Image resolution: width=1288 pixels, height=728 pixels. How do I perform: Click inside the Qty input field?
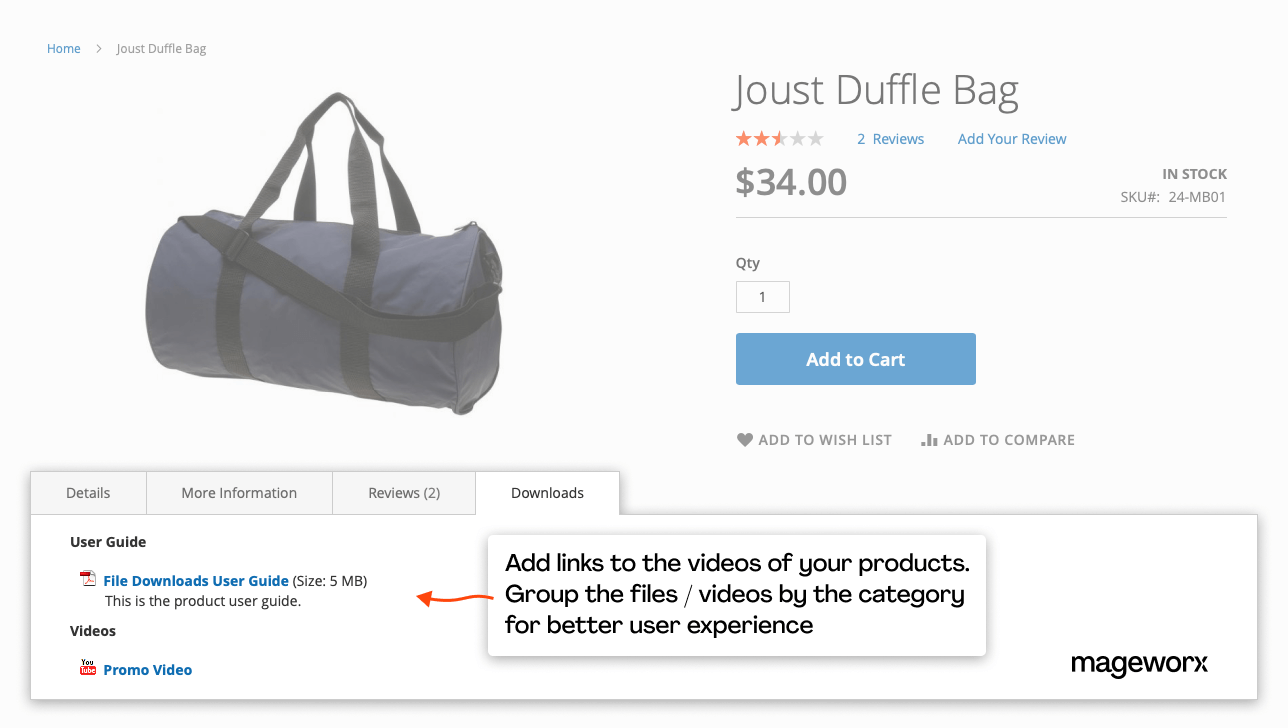pyautogui.click(x=762, y=296)
